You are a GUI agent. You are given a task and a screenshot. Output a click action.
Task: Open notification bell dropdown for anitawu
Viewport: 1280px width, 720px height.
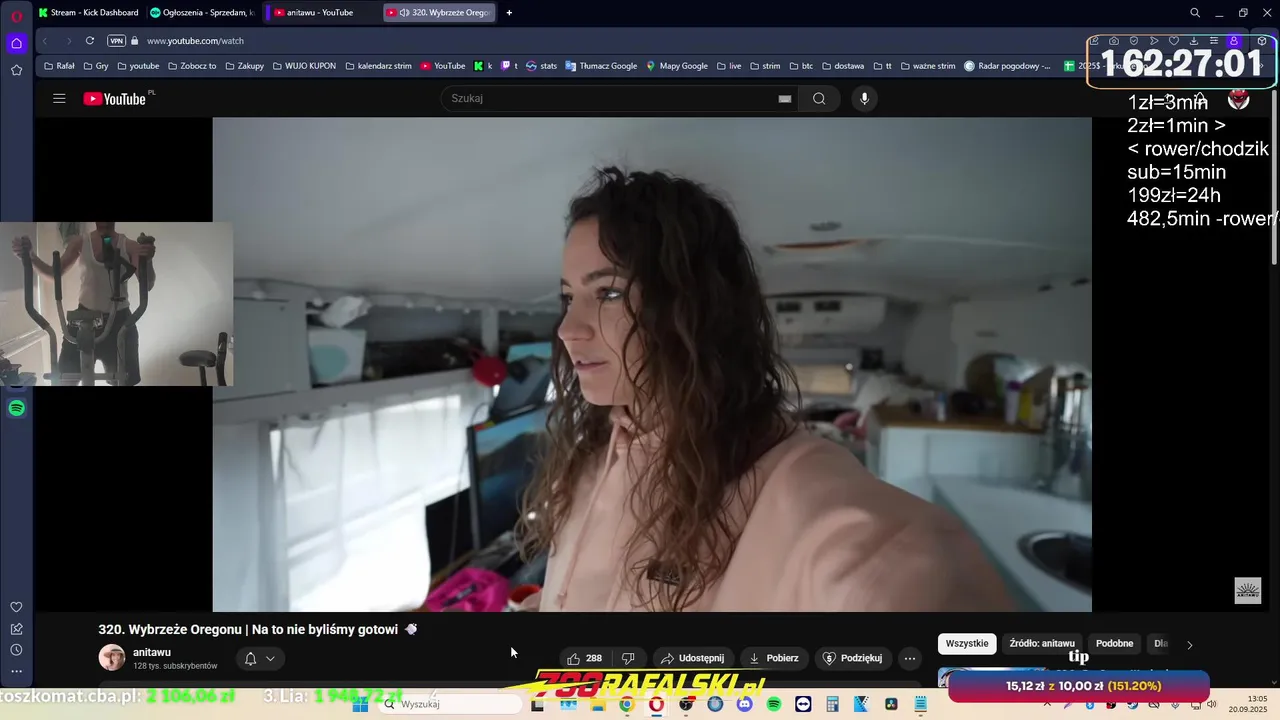(x=259, y=658)
